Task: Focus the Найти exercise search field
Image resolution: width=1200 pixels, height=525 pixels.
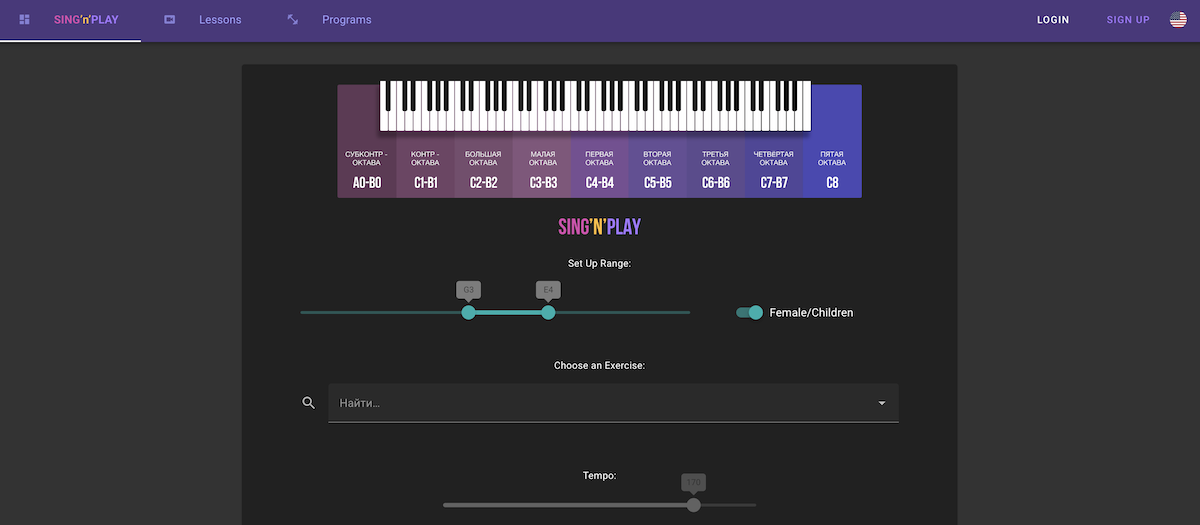Action: (x=613, y=403)
